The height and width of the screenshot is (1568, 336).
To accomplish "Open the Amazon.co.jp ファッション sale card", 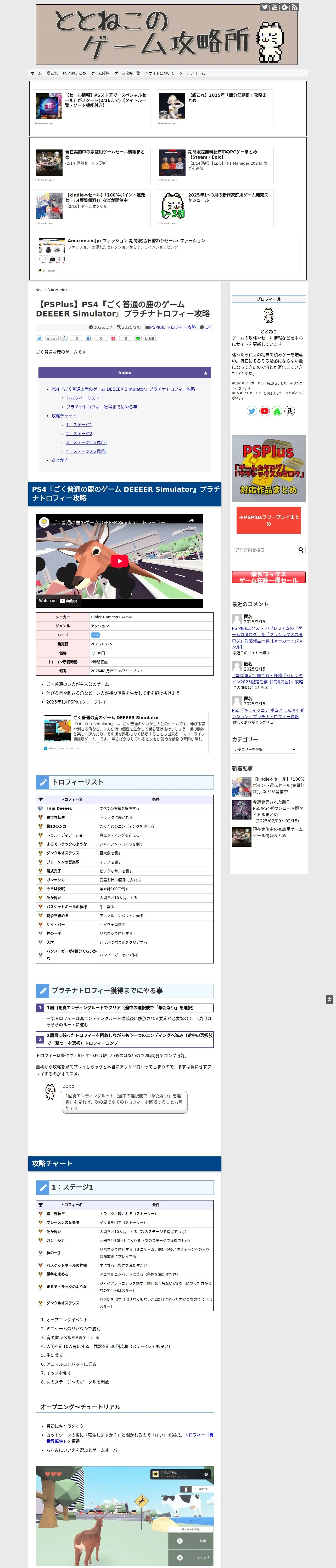I will [168, 255].
